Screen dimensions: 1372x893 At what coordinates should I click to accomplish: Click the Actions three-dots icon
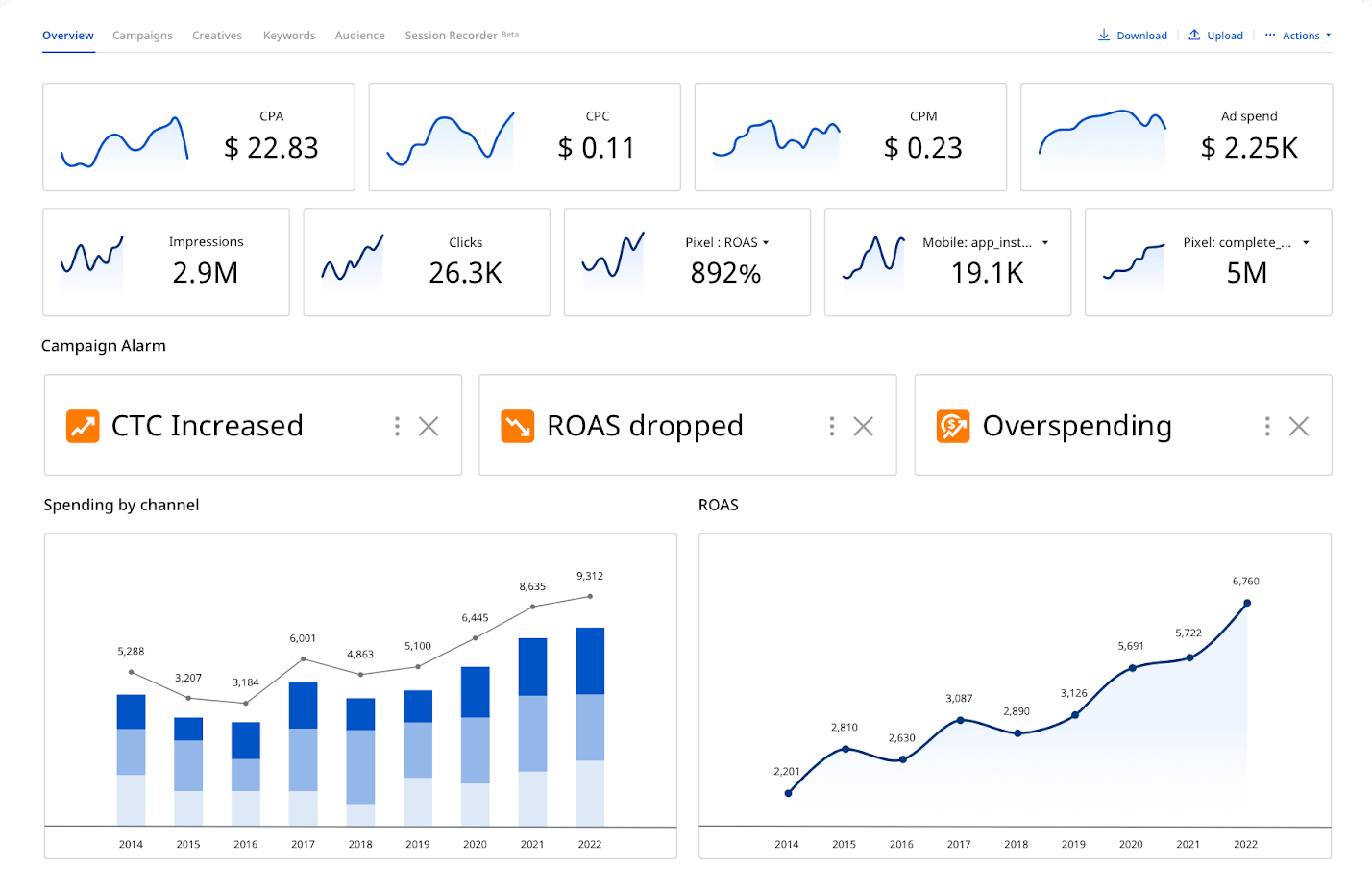pos(1270,35)
